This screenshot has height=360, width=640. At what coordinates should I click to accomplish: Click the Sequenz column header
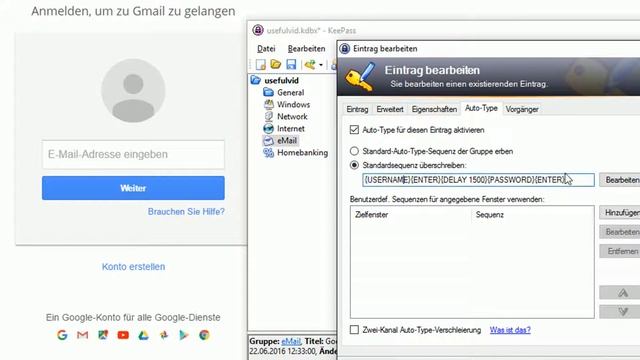[532, 215]
